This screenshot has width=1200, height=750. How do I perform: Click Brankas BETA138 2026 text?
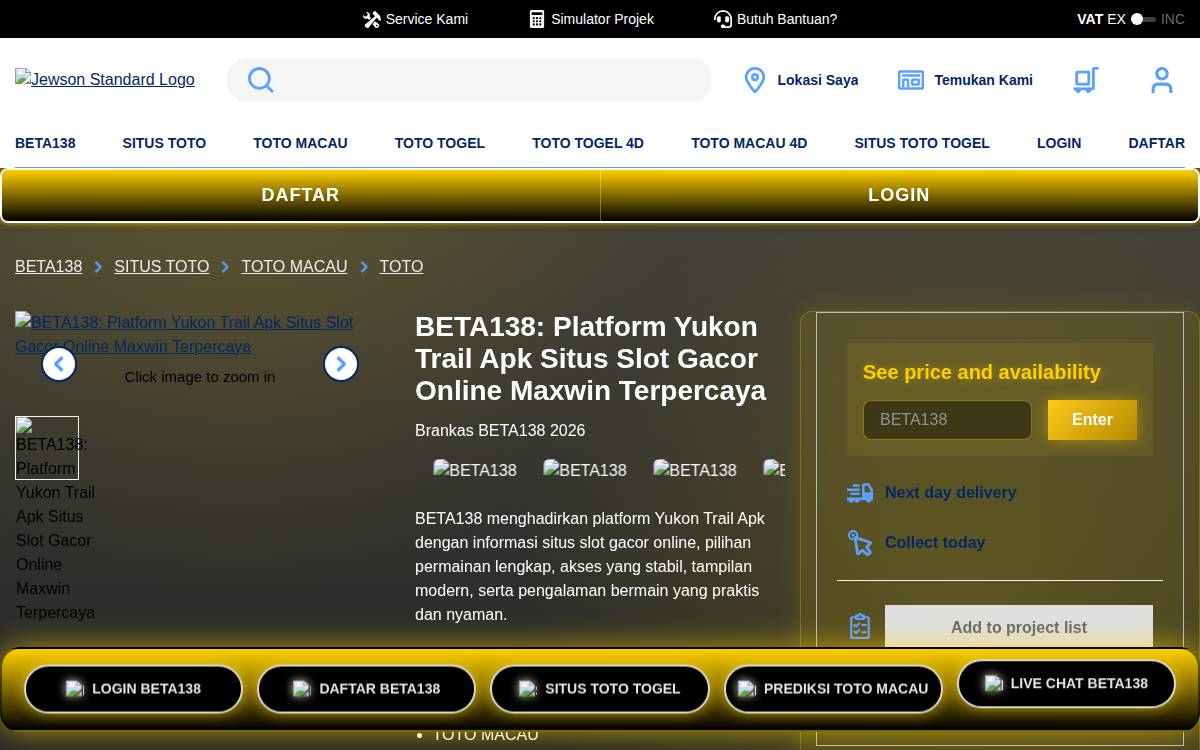pyautogui.click(x=500, y=430)
